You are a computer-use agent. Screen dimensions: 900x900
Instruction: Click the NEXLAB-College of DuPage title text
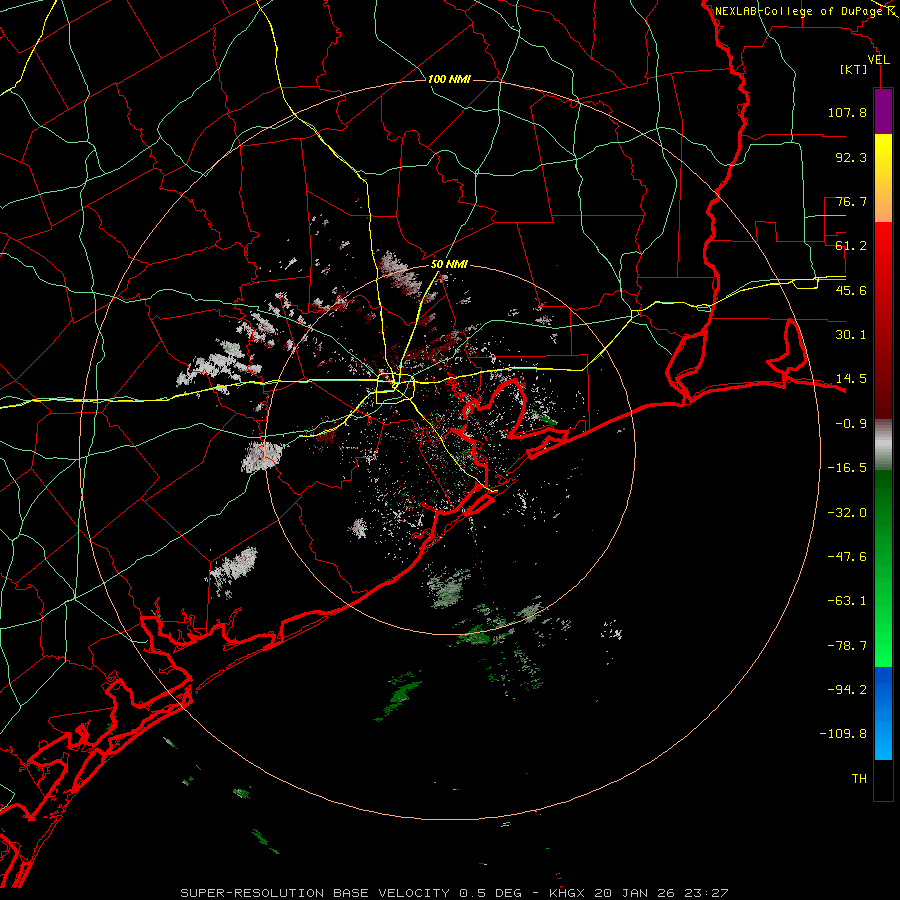(x=798, y=11)
